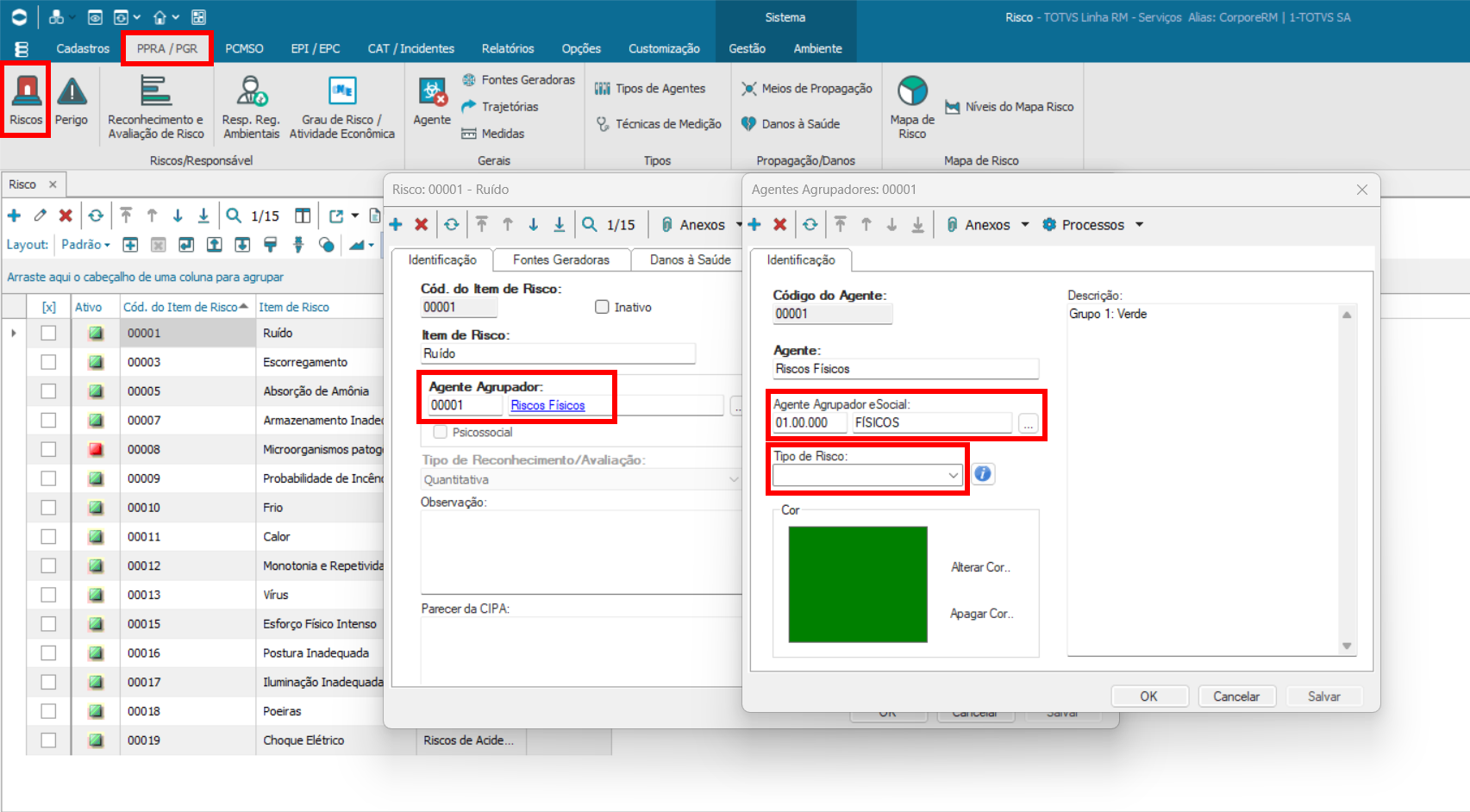1470x812 pixels.
Task: Click Apagar Cor..
Action: click(x=981, y=614)
